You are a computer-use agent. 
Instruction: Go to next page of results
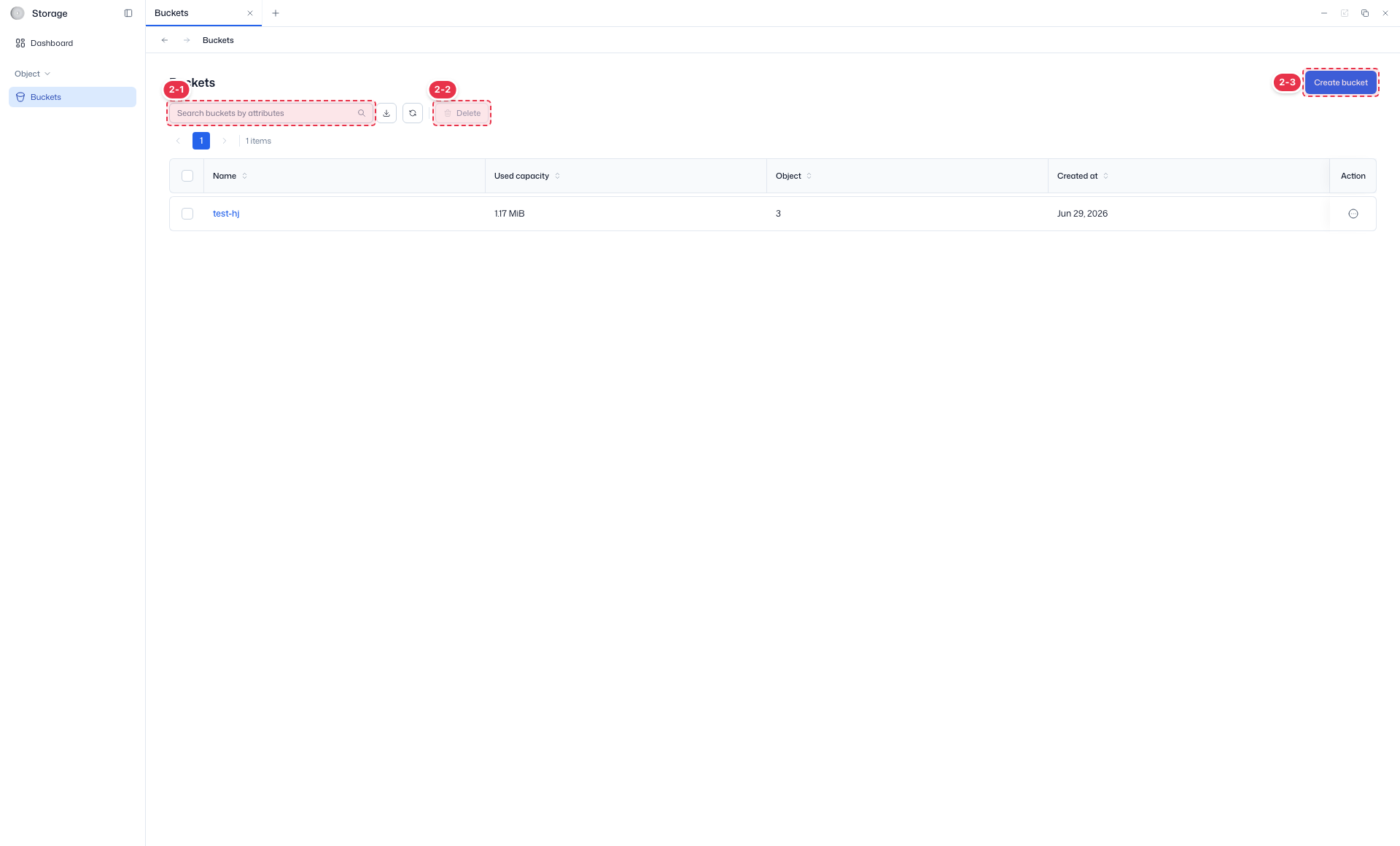coord(225,141)
